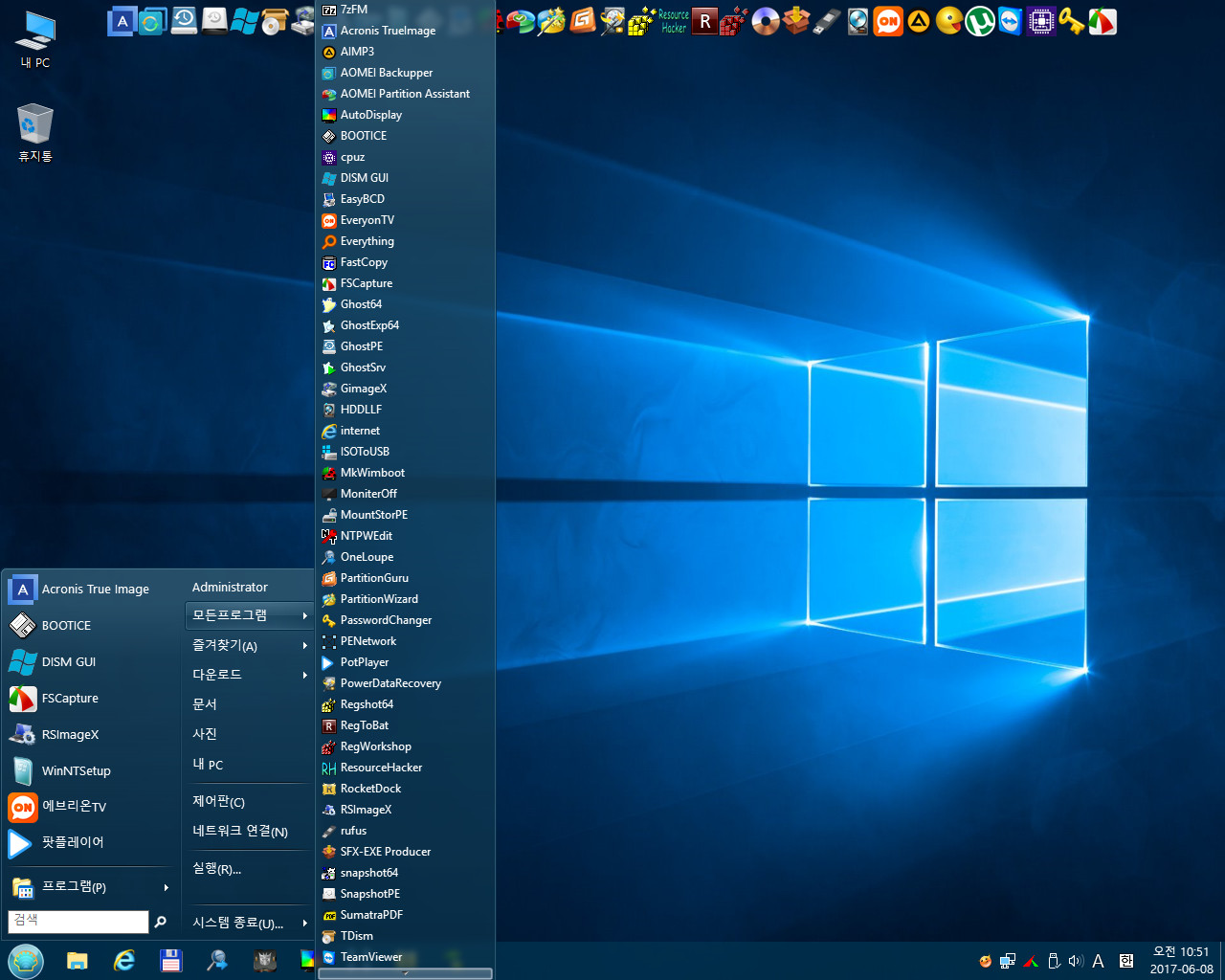Image resolution: width=1225 pixels, height=980 pixels.
Task: Launch PowerDataRecovery from program list
Action: pos(406,683)
